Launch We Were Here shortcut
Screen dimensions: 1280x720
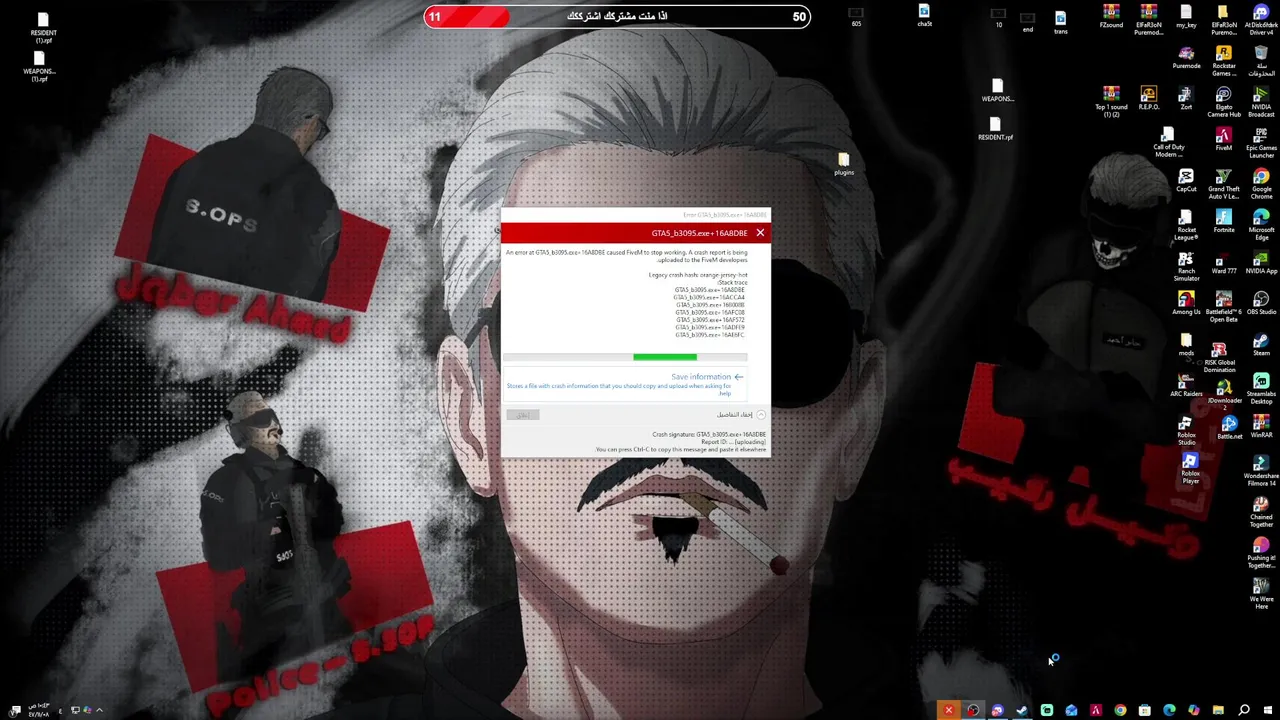1261,594
